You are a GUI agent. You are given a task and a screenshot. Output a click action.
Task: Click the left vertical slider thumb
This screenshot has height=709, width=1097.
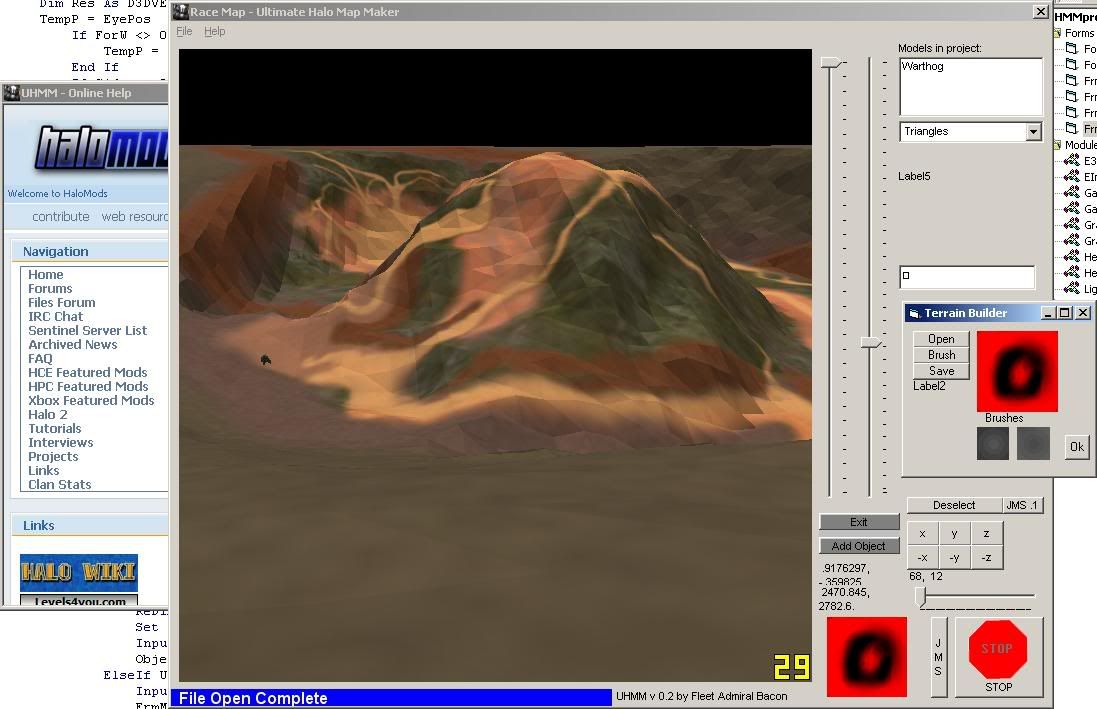point(830,63)
